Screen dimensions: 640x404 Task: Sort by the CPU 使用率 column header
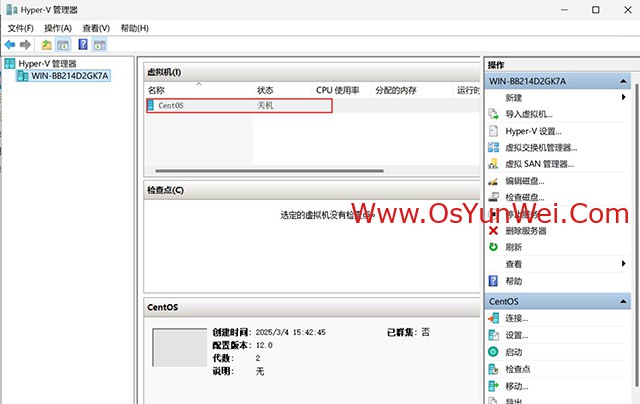(x=342, y=90)
